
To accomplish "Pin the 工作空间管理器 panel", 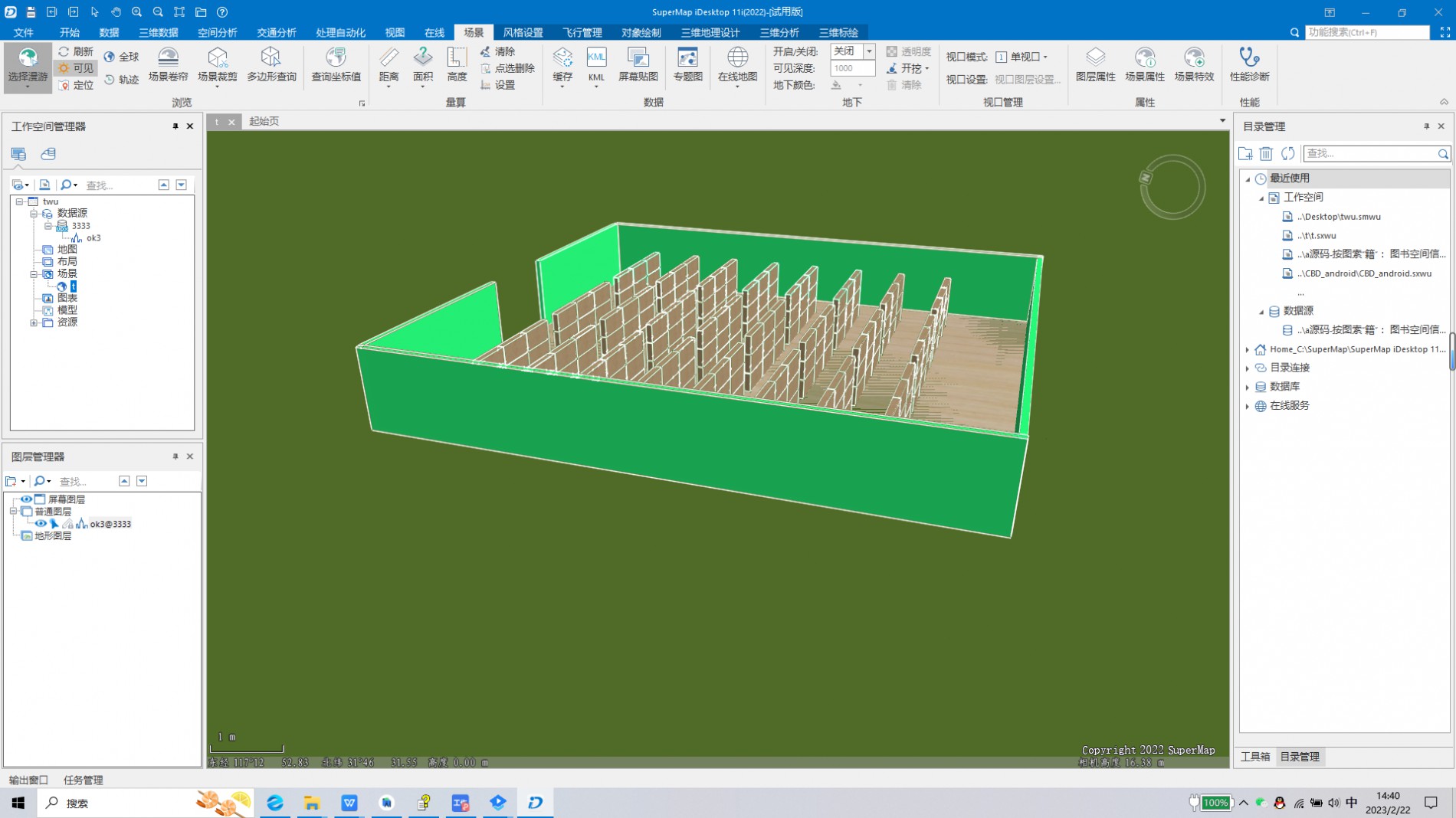I will 175,126.
